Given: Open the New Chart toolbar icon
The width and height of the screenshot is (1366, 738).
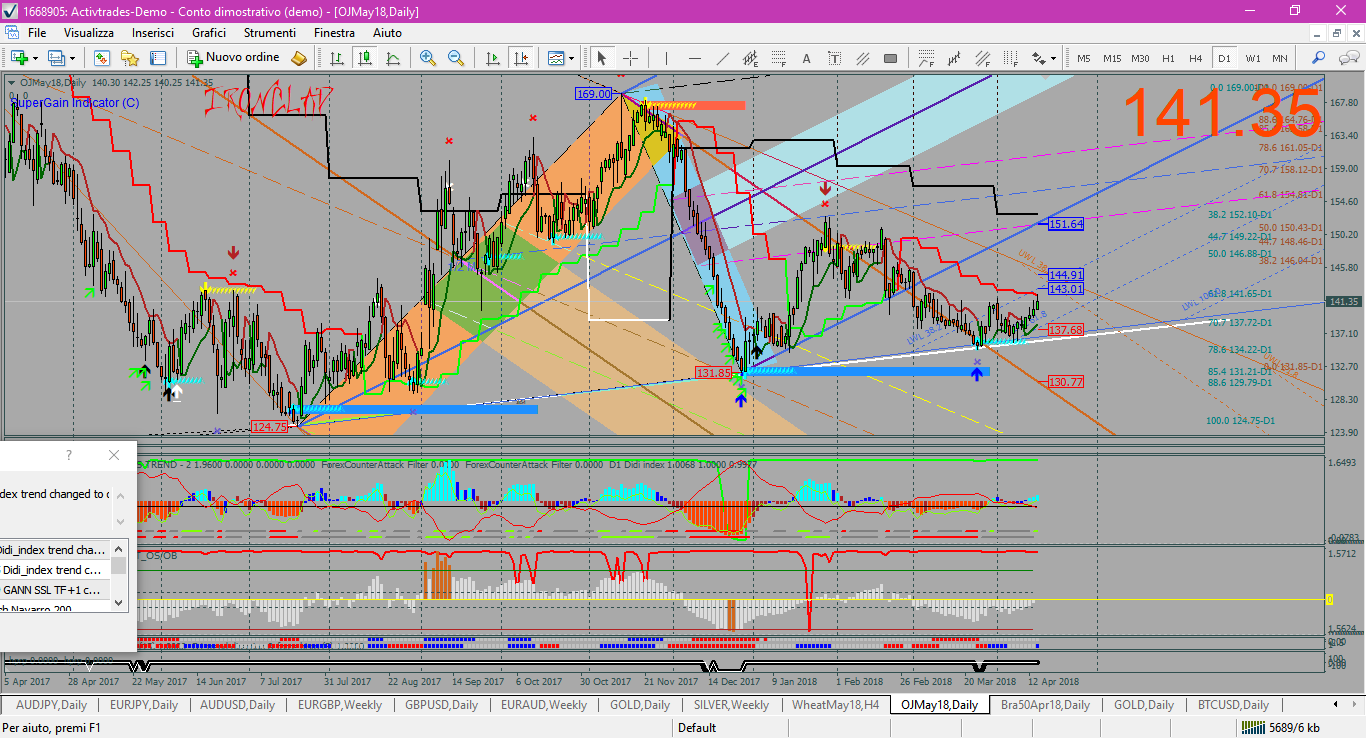Looking at the screenshot, I should click(19, 58).
